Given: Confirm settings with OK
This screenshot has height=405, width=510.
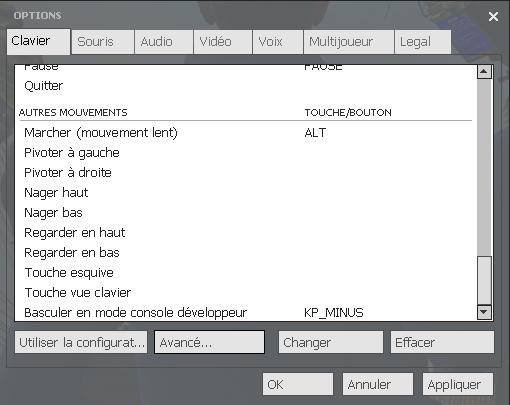Looking at the screenshot, I should (x=298, y=384).
